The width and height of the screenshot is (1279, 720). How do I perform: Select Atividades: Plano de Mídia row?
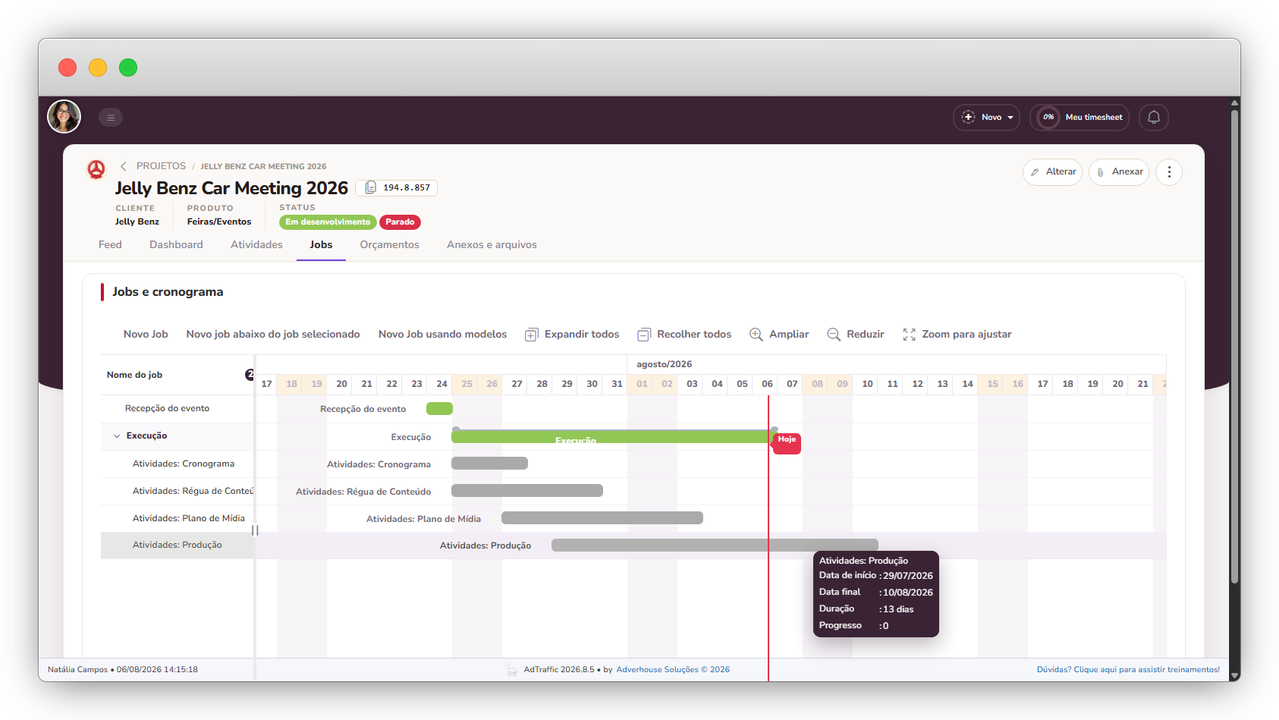click(x=178, y=518)
